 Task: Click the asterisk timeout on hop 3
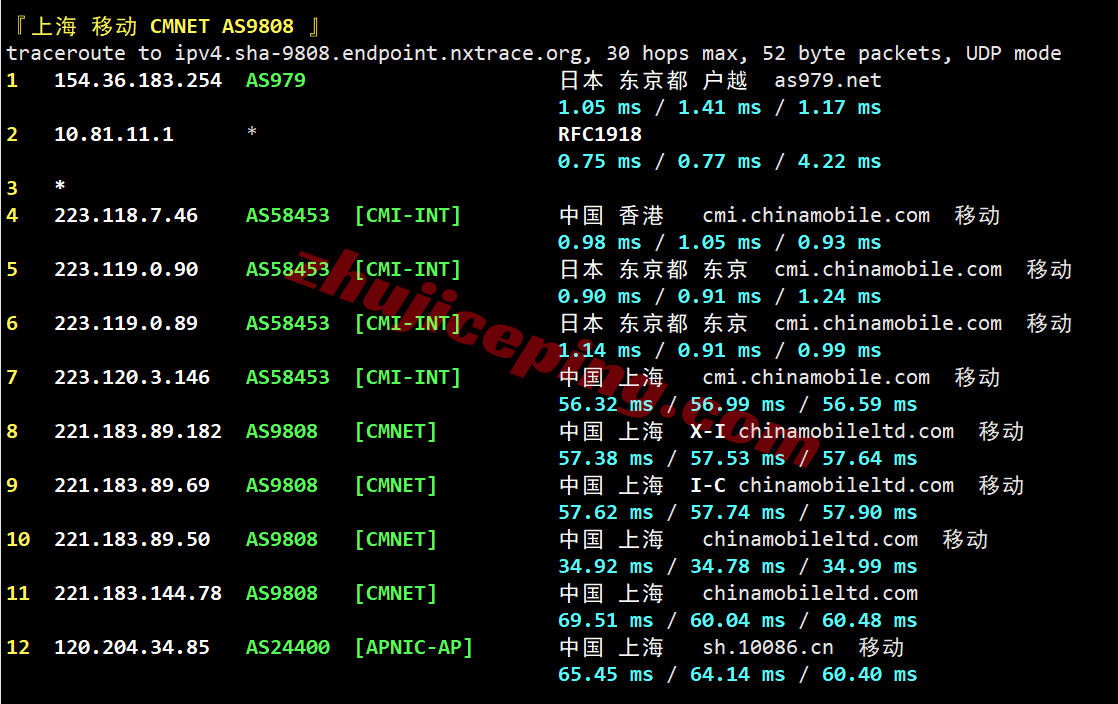[58, 188]
